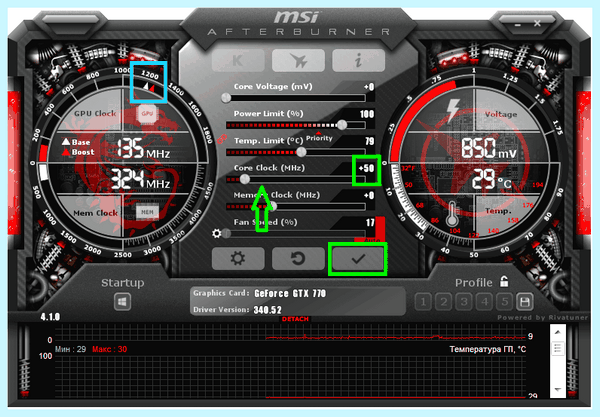This screenshot has width=600, height=417.
Task: Click the version 4.1.0 label
Action: pyautogui.click(x=50, y=317)
